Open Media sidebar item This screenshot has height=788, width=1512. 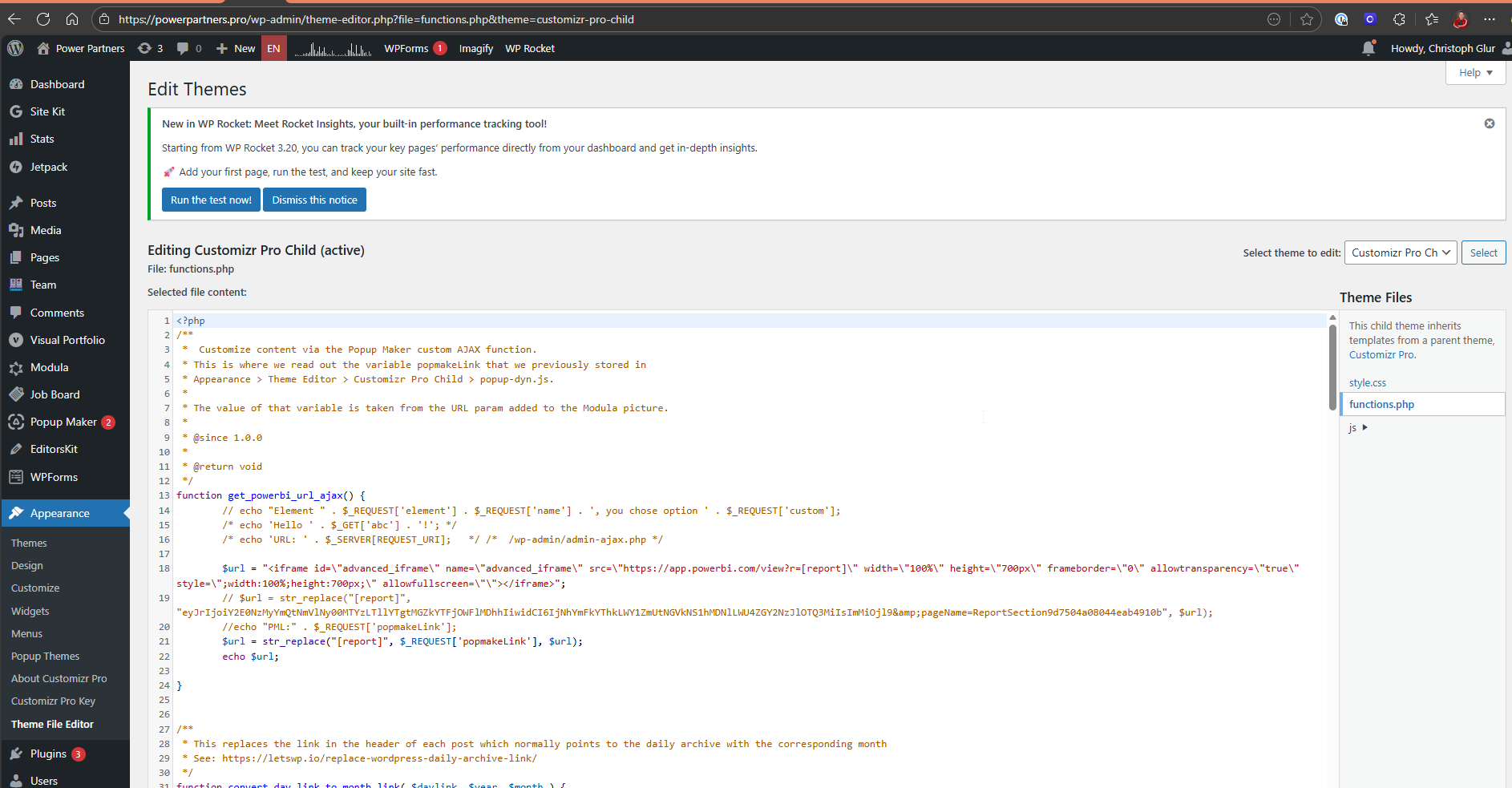(x=65, y=230)
